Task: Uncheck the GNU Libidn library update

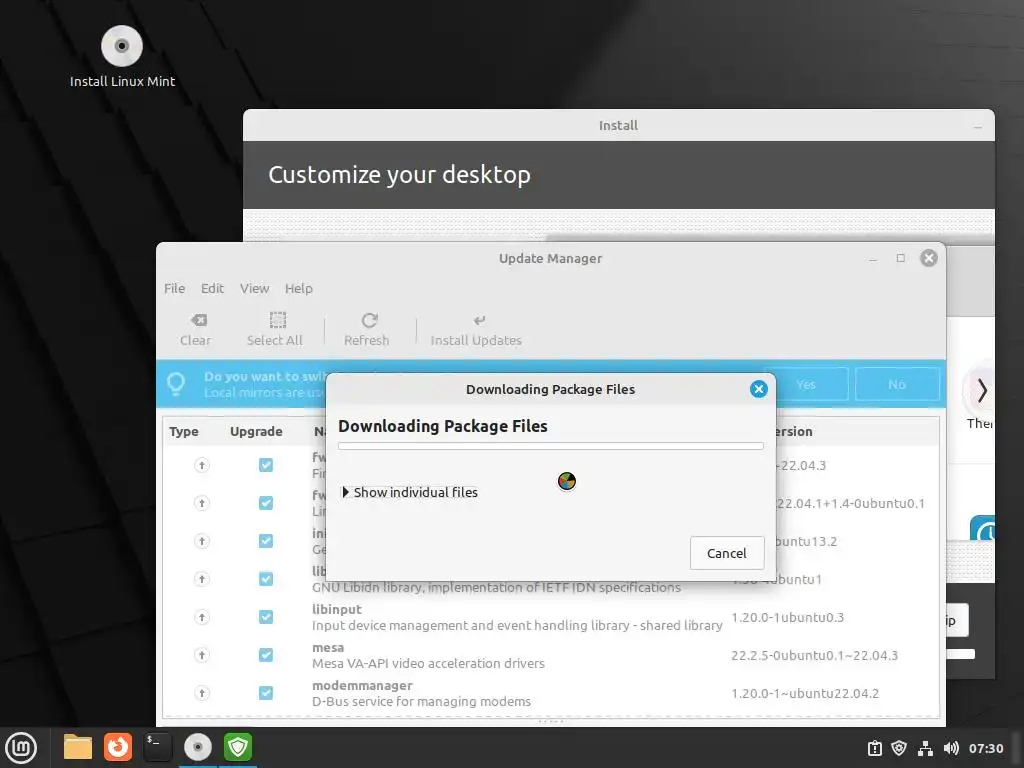Action: 266,579
